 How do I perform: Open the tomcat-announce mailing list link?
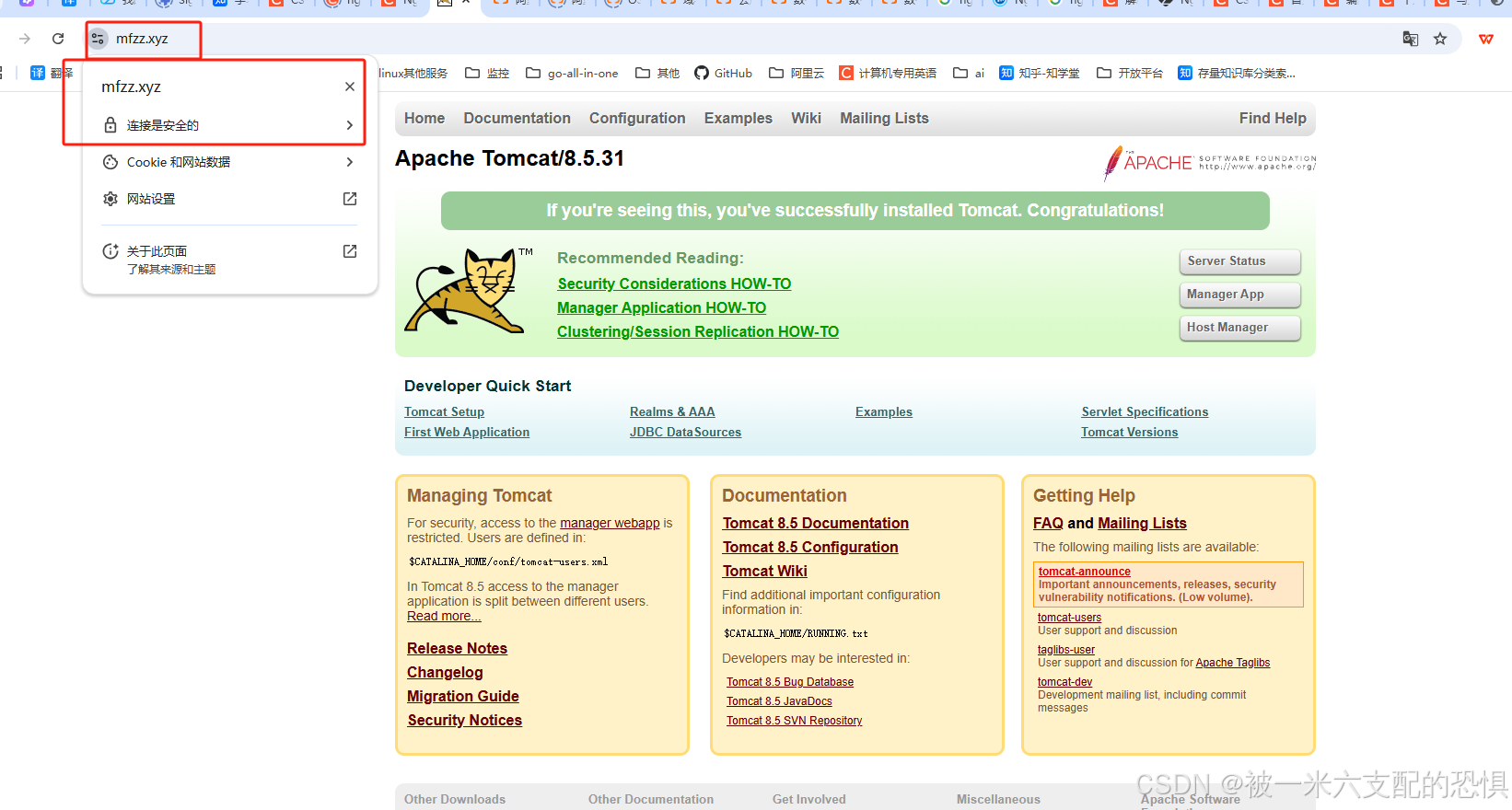[1085, 572]
